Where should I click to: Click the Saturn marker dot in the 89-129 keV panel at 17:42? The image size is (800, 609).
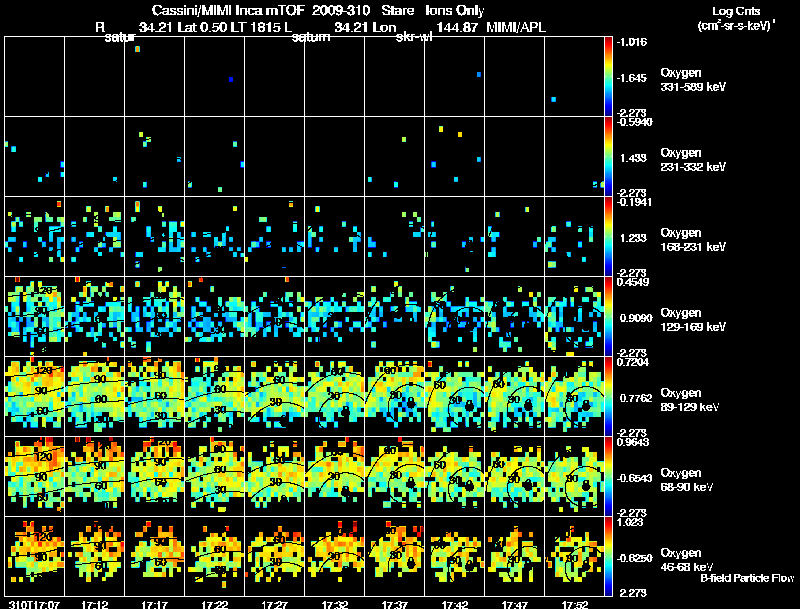(469, 405)
